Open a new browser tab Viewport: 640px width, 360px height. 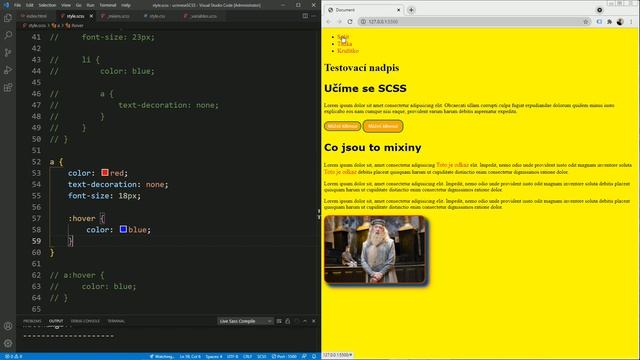click(x=411, y=10)
